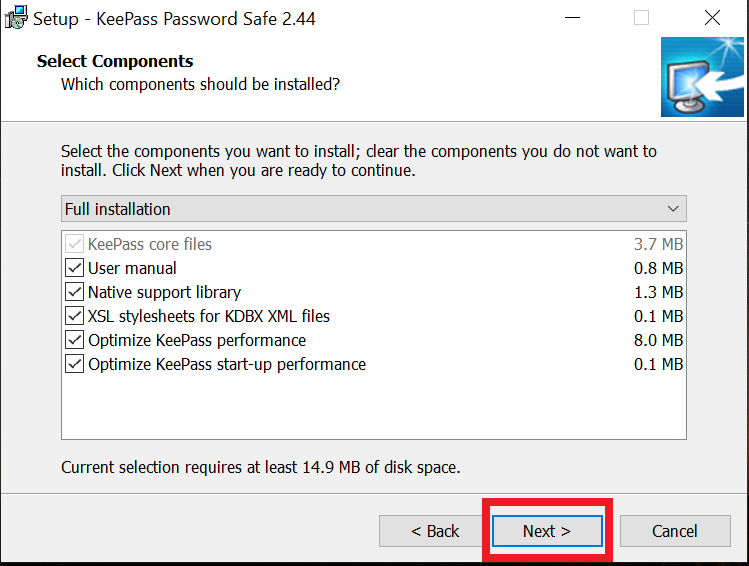Disable XSL stylesheets for KDBX XML files
749x566 pixels.
click(75, 316)
